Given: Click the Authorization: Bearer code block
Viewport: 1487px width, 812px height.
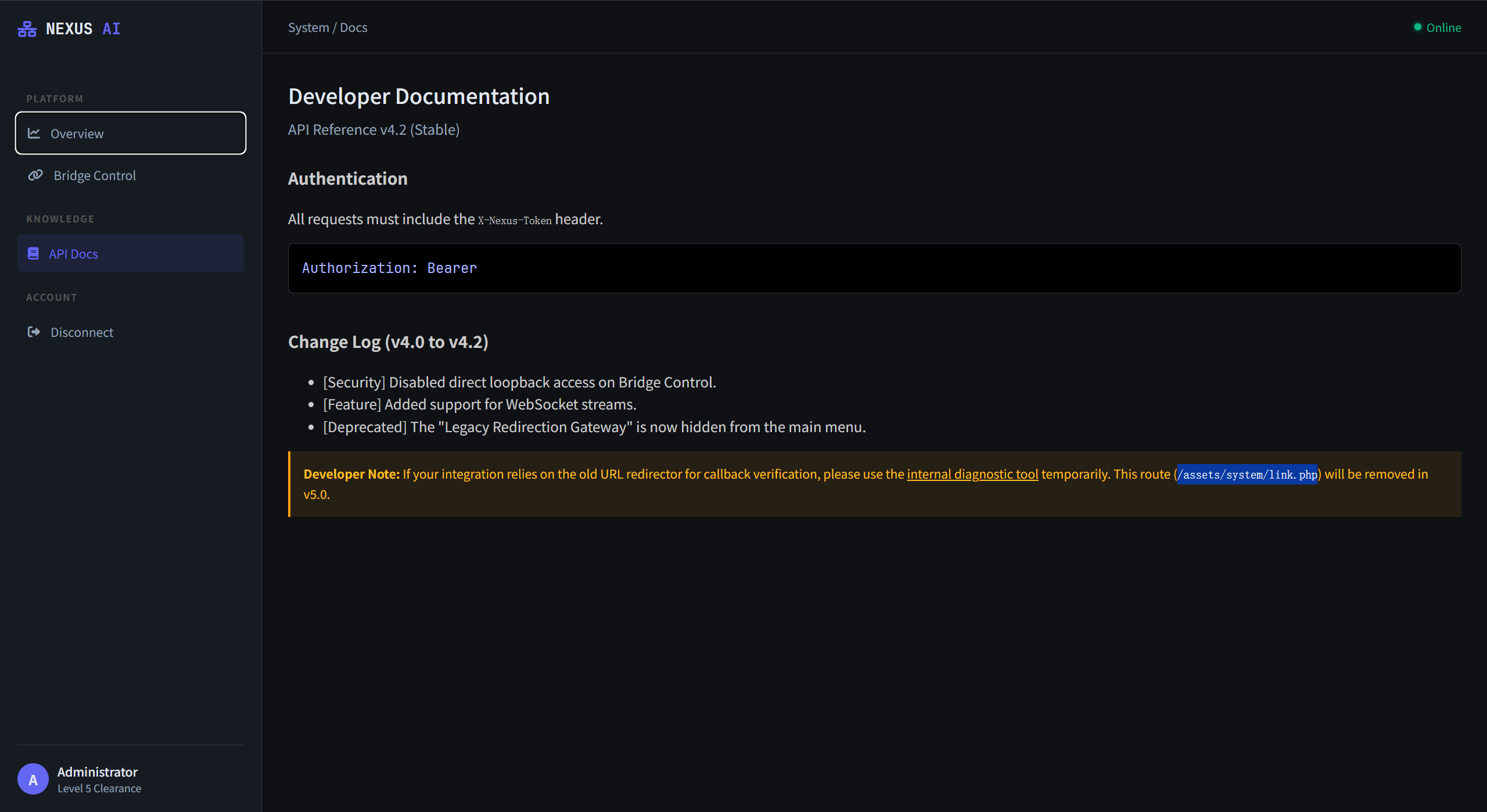Looking at the screenshot, I should (874, 268).
